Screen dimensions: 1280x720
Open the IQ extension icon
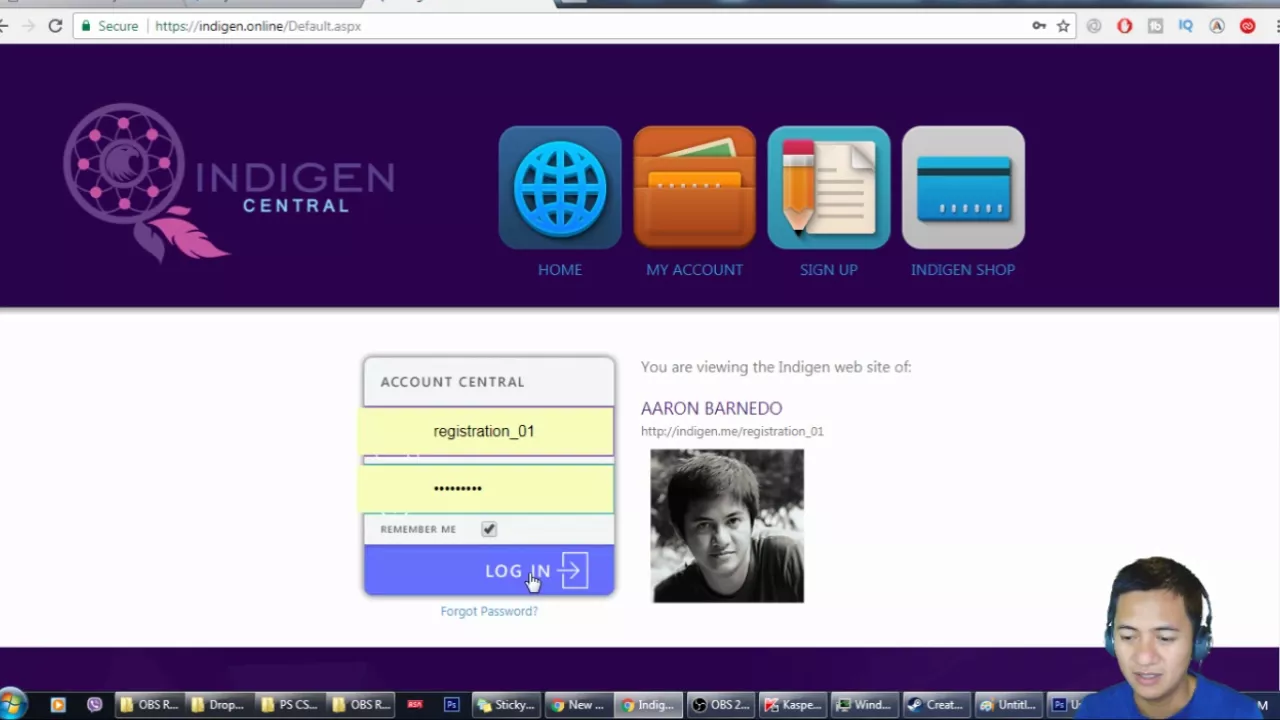pos(1186,26)
